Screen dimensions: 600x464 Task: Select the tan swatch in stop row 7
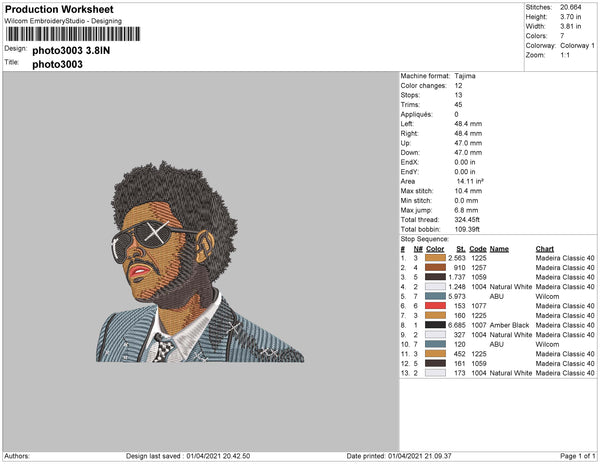(x=435, y=316)
